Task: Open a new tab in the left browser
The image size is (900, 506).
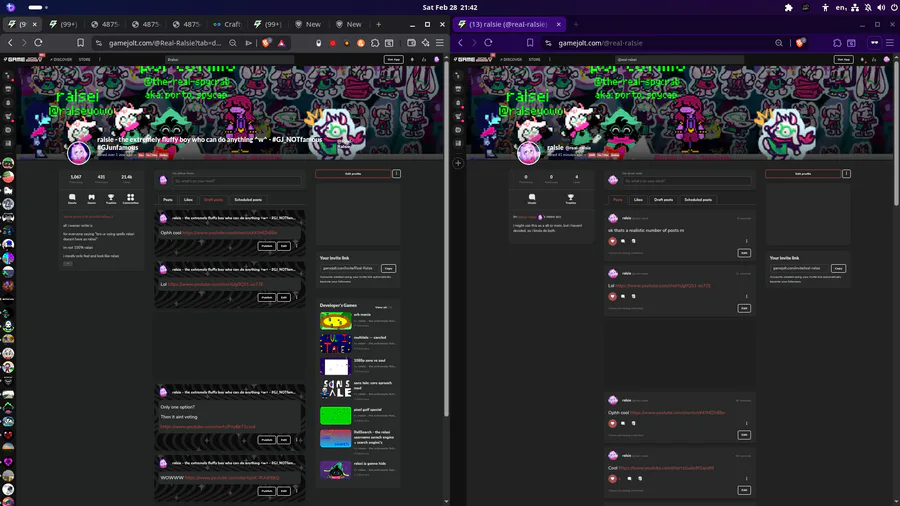Action: pyautogui.click(x=378, y=24)
